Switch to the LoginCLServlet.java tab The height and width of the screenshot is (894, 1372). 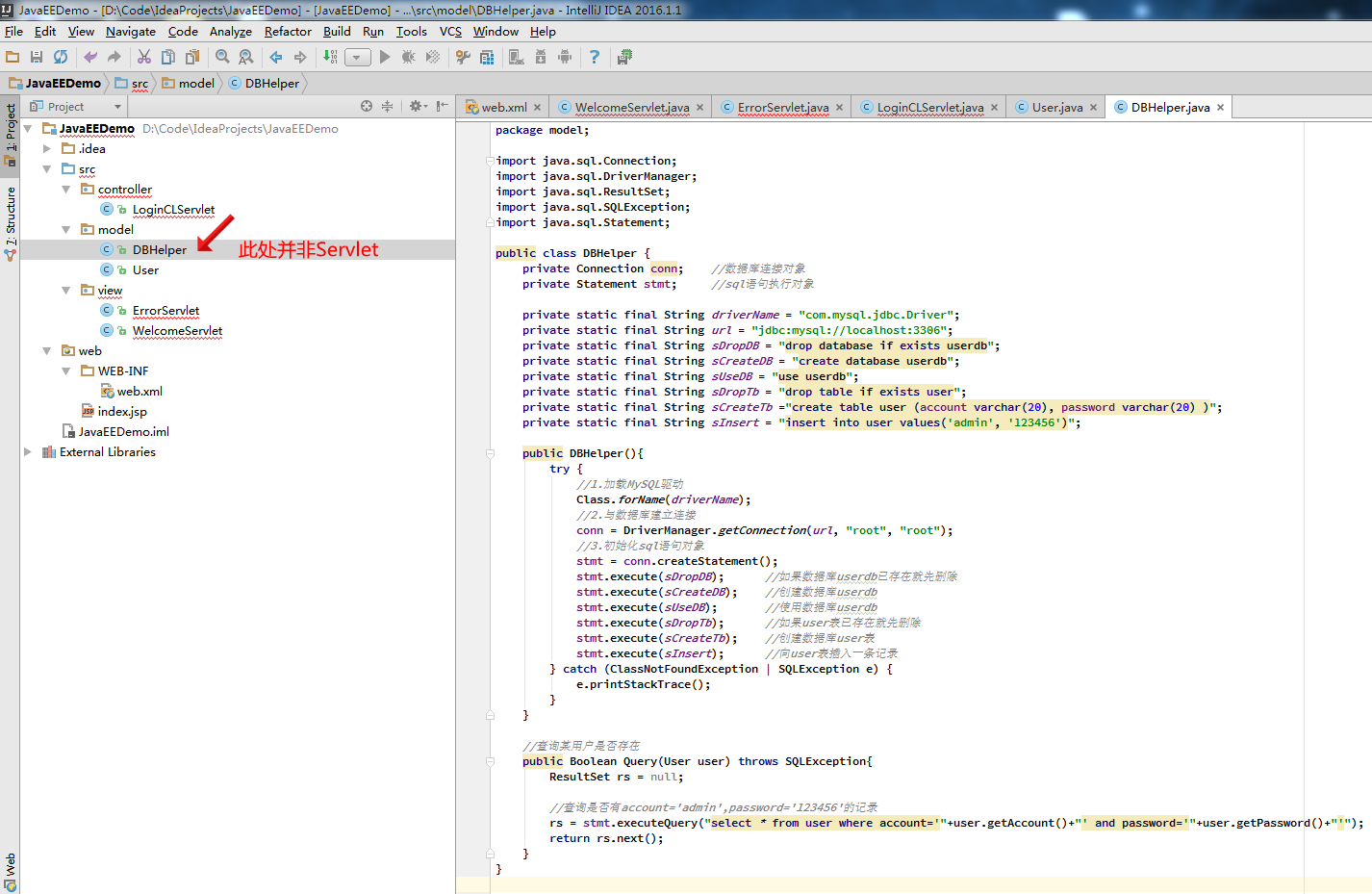click(929, 108)
